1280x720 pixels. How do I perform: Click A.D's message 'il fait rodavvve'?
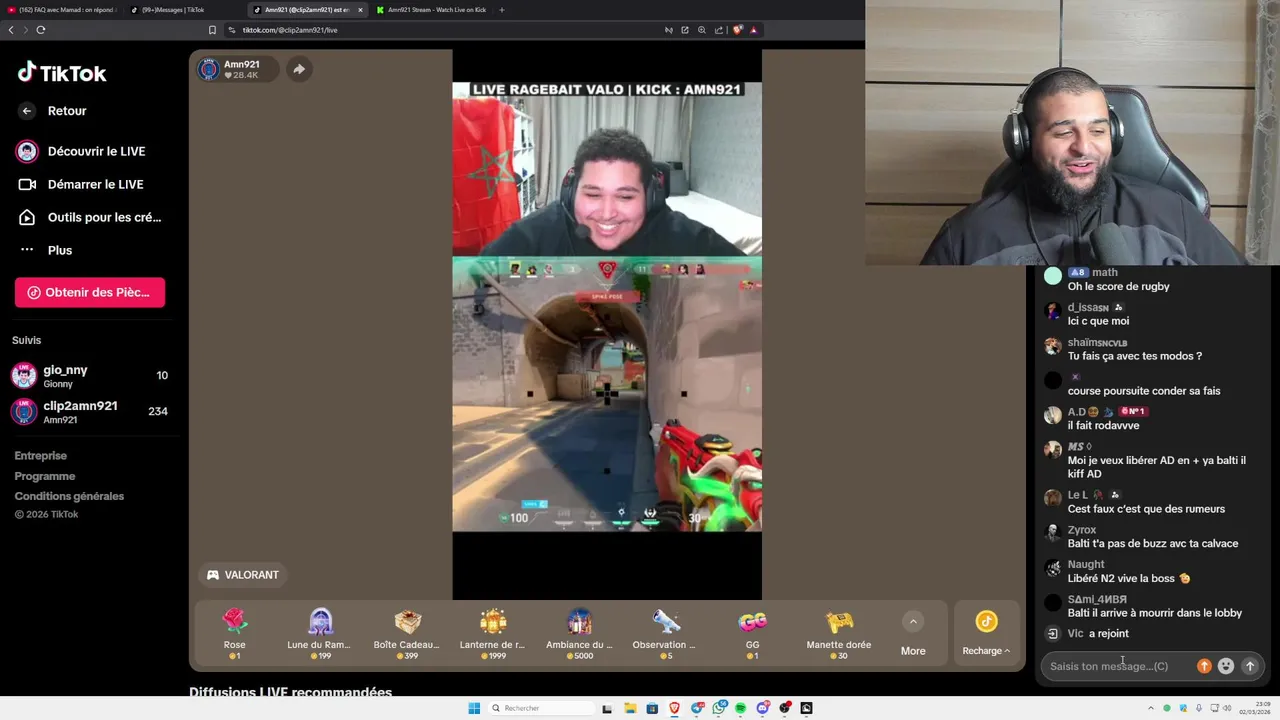[1103, 425]
